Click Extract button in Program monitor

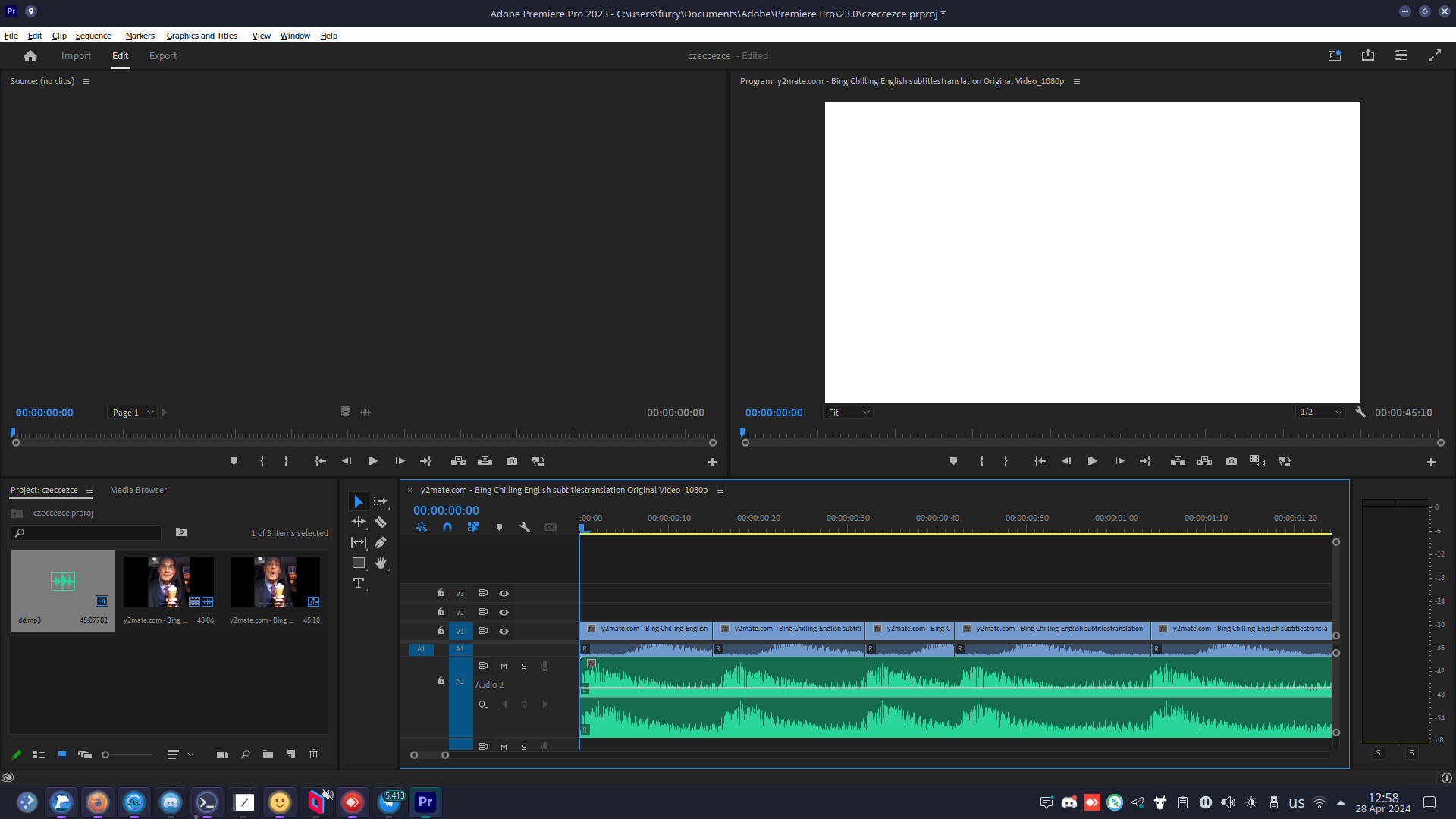[1204, 461]
